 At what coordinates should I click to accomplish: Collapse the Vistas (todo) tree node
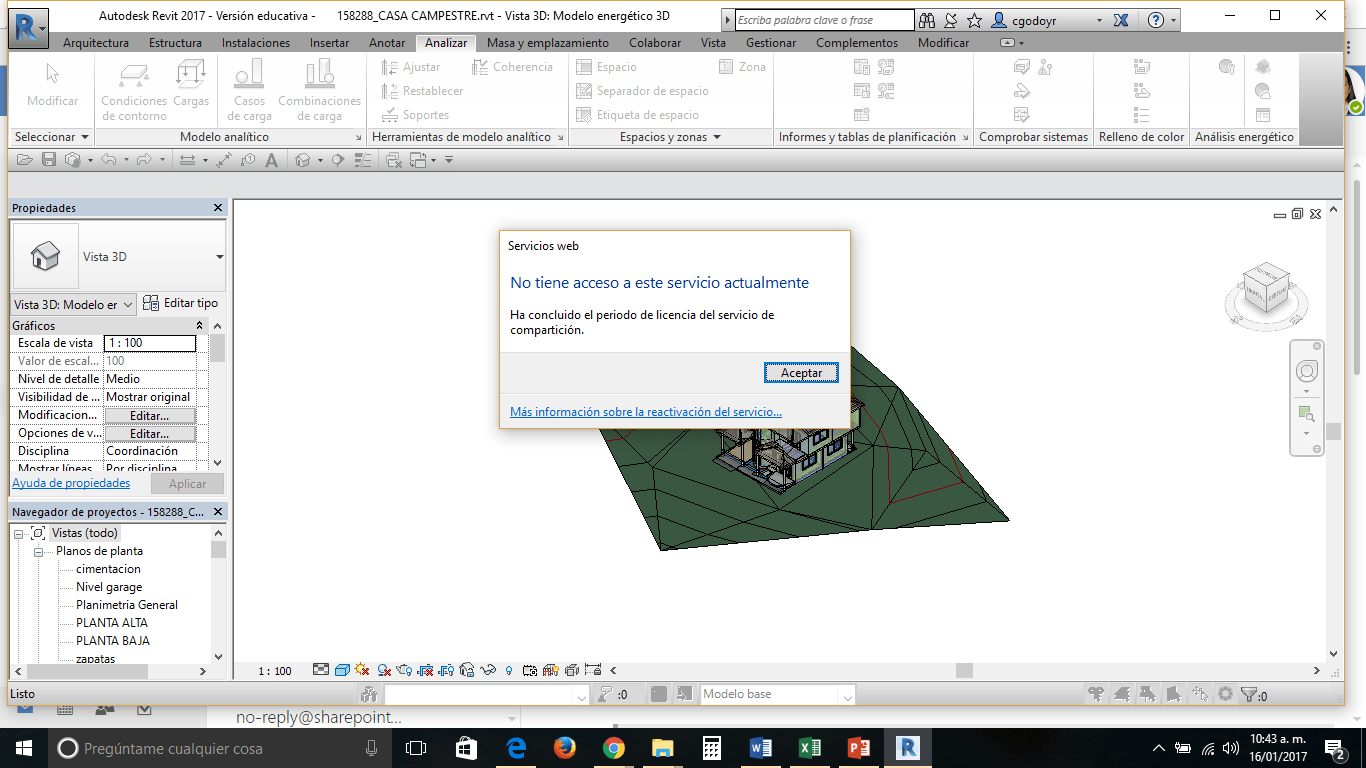coord(19,534)
